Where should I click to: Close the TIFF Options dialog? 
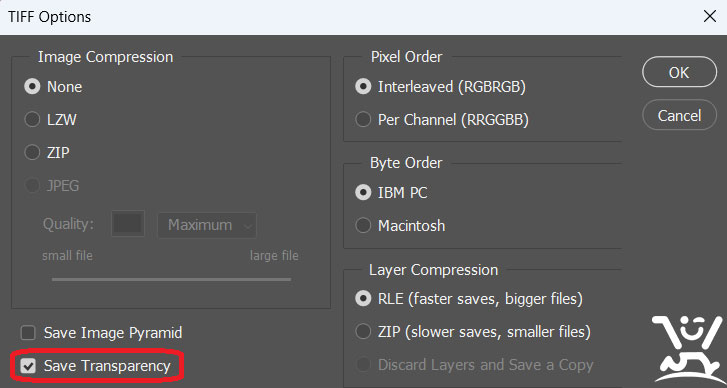[x=709, y=17]
